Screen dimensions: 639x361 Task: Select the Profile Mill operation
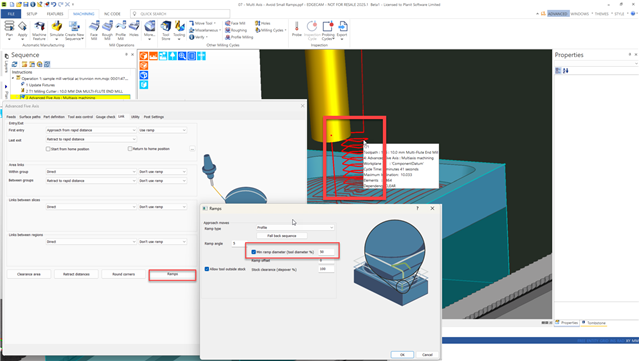[x=121, y=30]
